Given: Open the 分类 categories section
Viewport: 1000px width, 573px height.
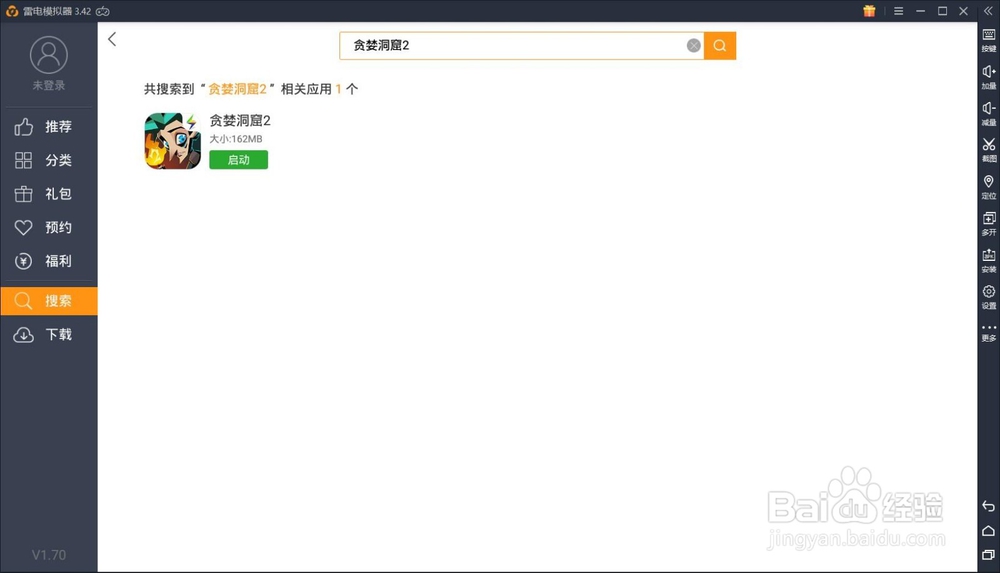Looking at the screenshot, I should pyautogui.click(x=48, y=160).
